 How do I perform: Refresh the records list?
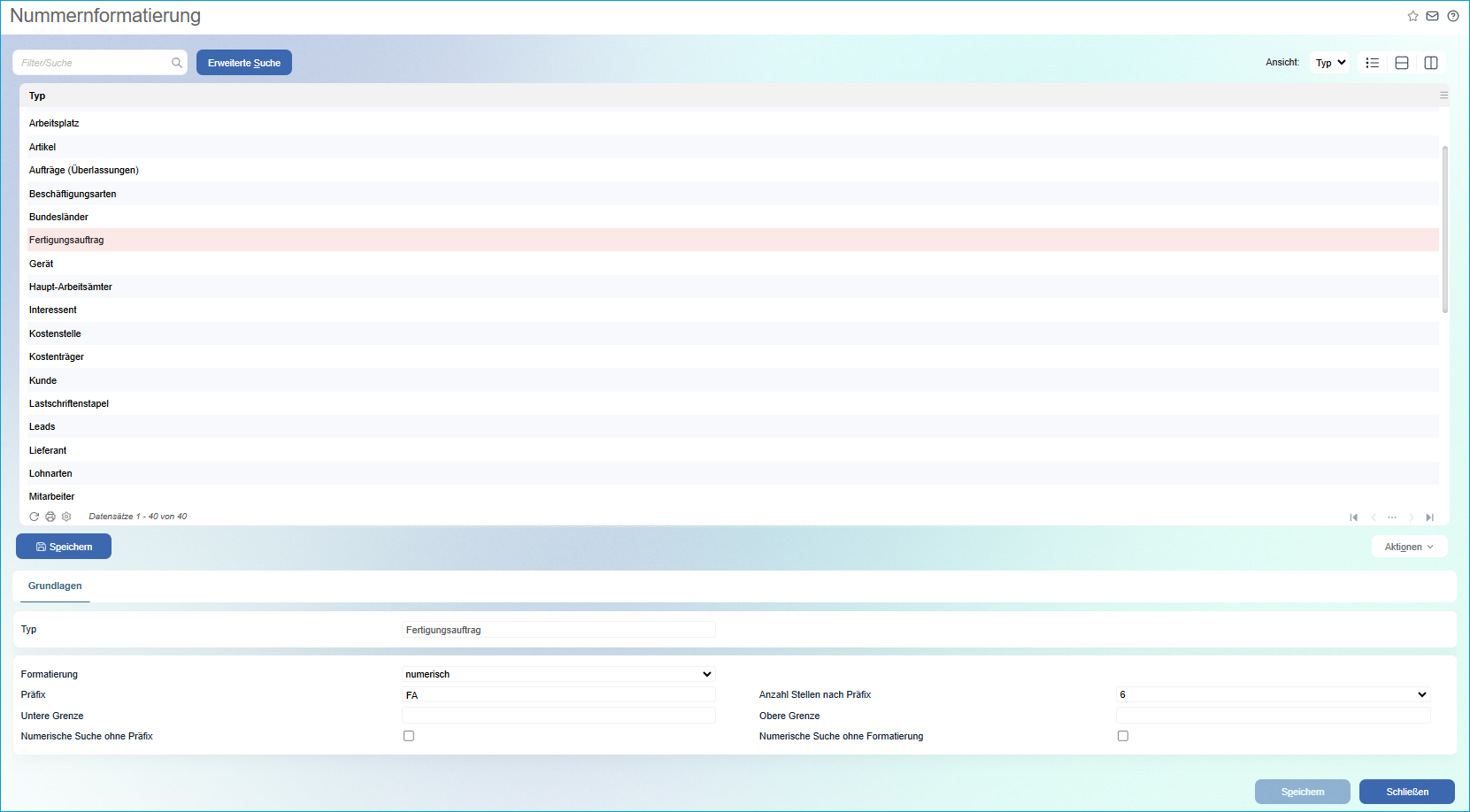coord(35,517)
